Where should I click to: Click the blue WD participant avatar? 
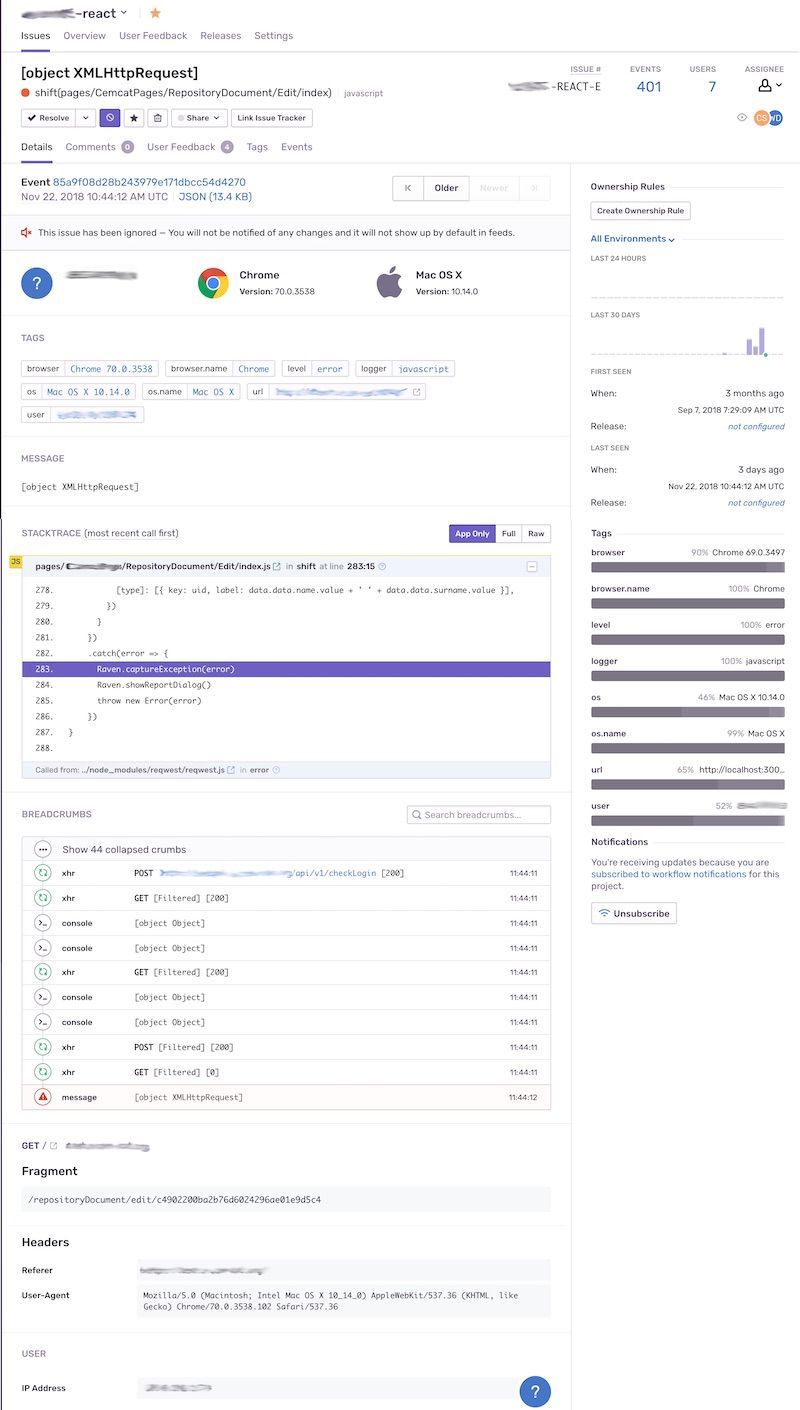775,118
